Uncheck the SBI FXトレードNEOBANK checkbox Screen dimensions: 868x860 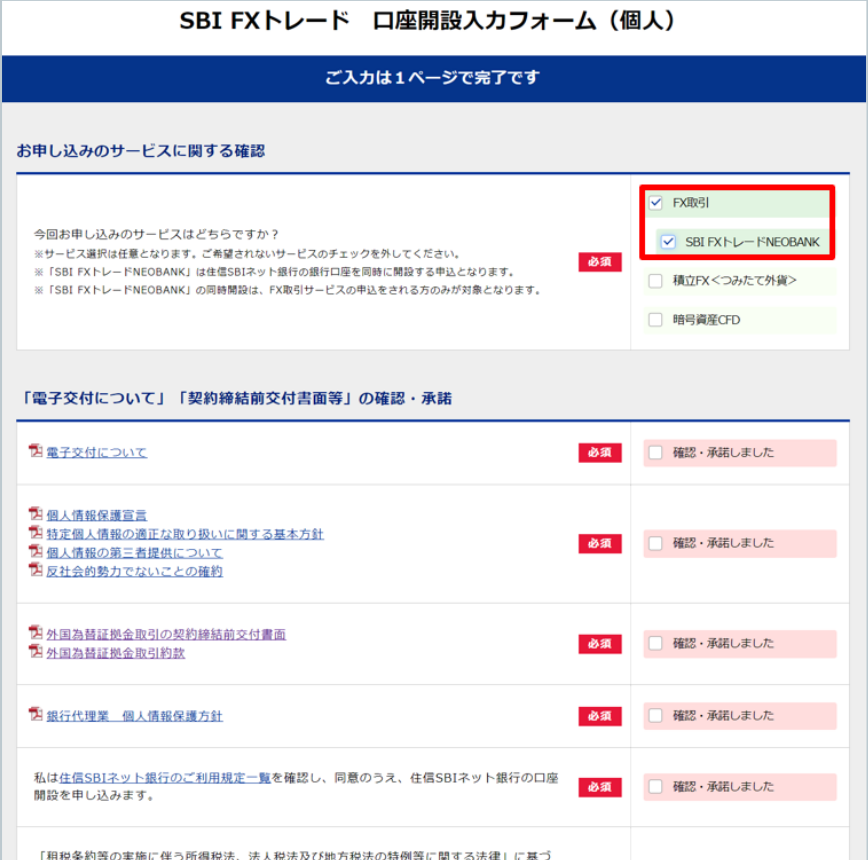(670, 243)
